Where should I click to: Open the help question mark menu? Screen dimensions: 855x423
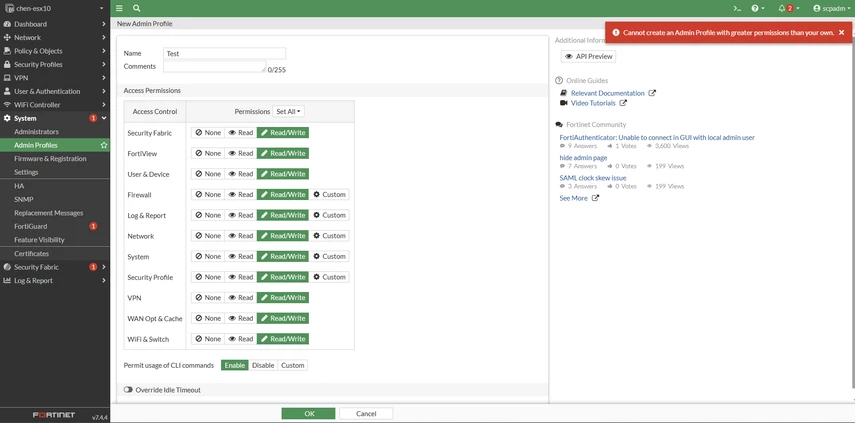758,8
